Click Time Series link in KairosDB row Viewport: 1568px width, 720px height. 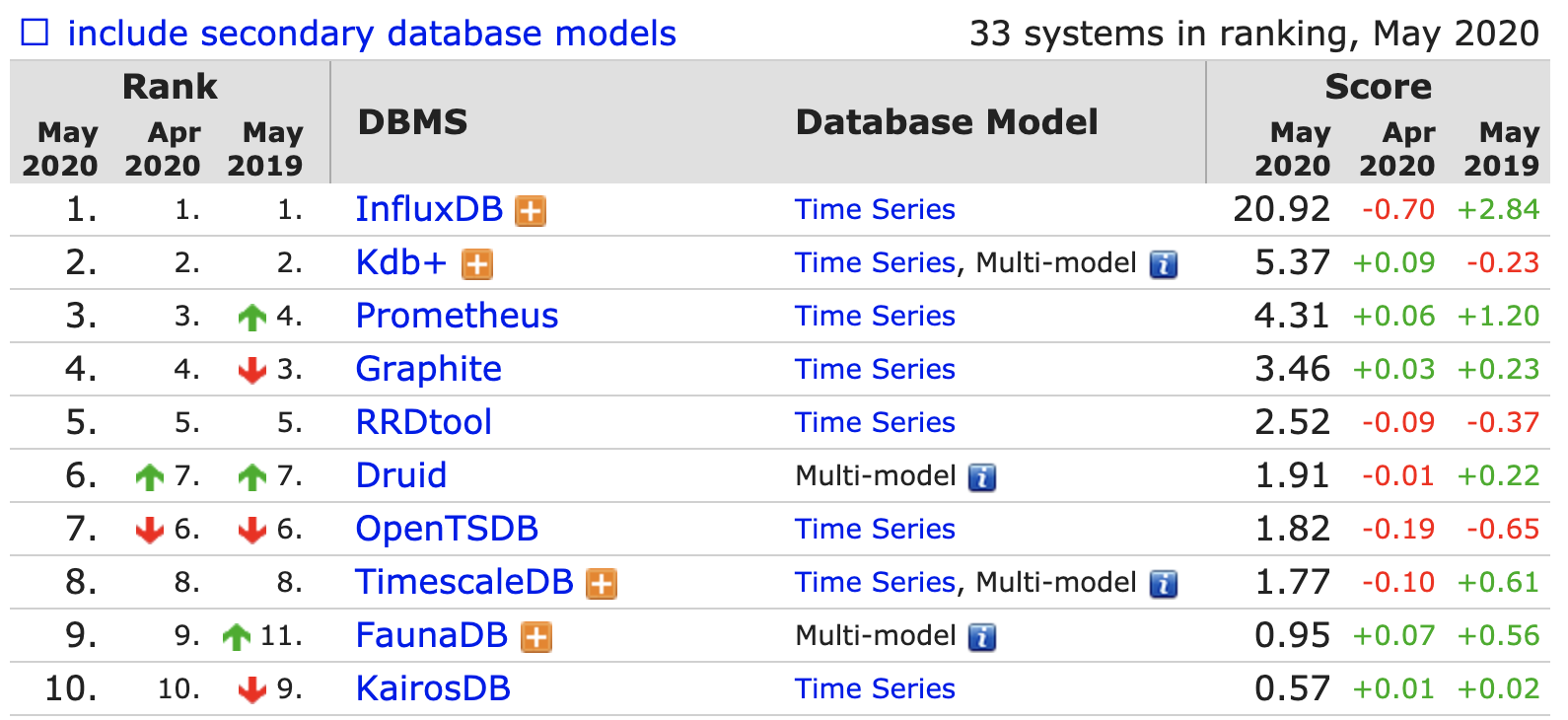(875, 688)
